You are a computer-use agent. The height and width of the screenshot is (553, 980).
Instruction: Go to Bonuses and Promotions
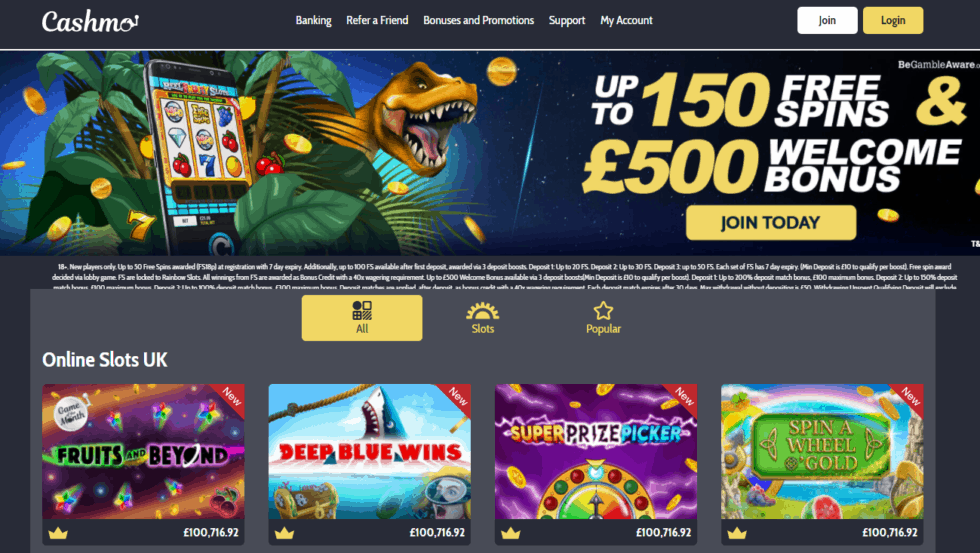(479, 21)
